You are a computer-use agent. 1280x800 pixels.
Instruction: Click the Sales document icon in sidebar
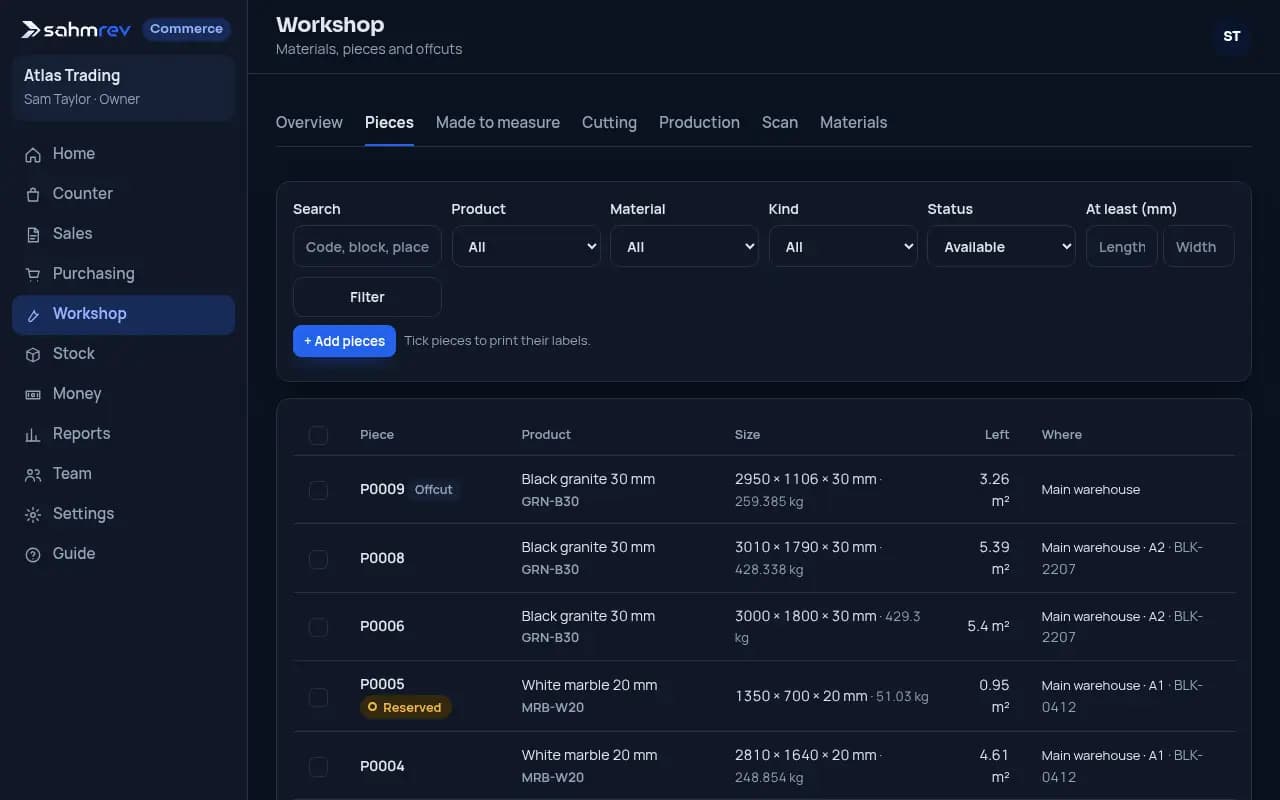(x=33, y=234)
